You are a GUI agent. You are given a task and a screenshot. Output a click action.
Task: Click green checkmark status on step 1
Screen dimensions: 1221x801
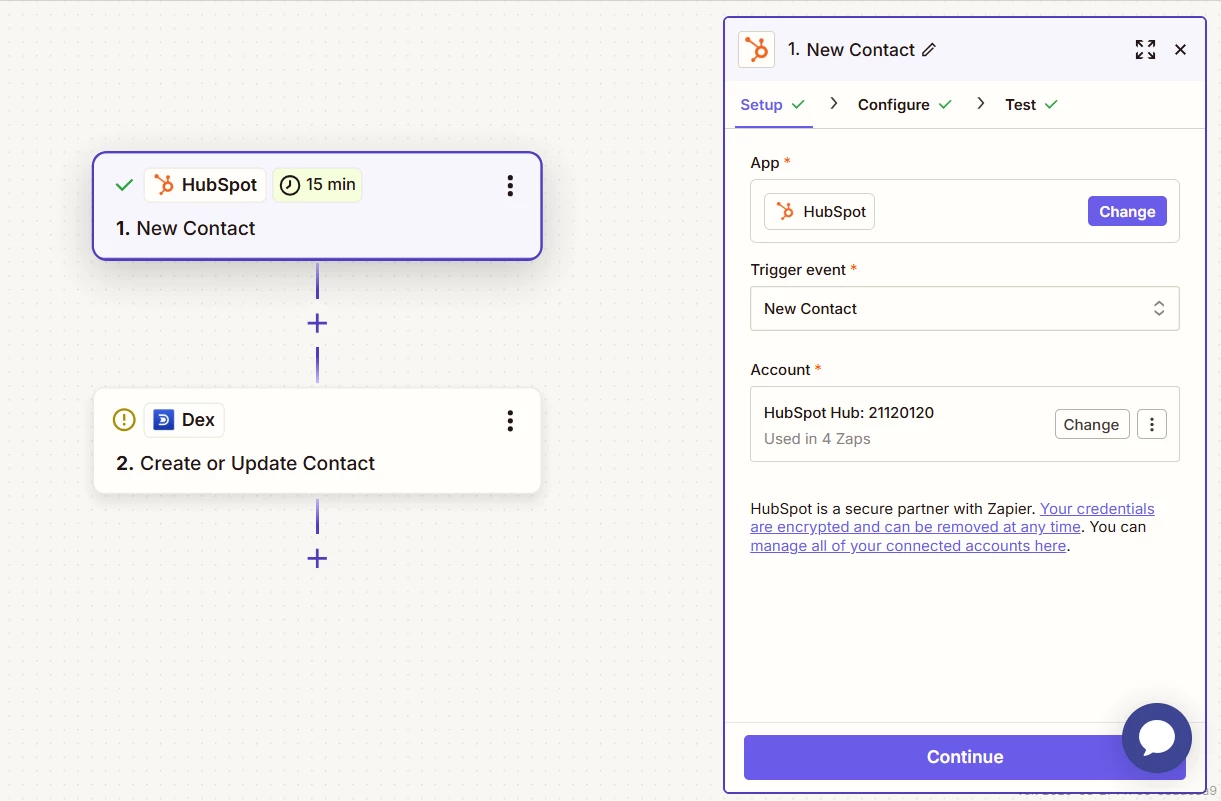point(124,185)
